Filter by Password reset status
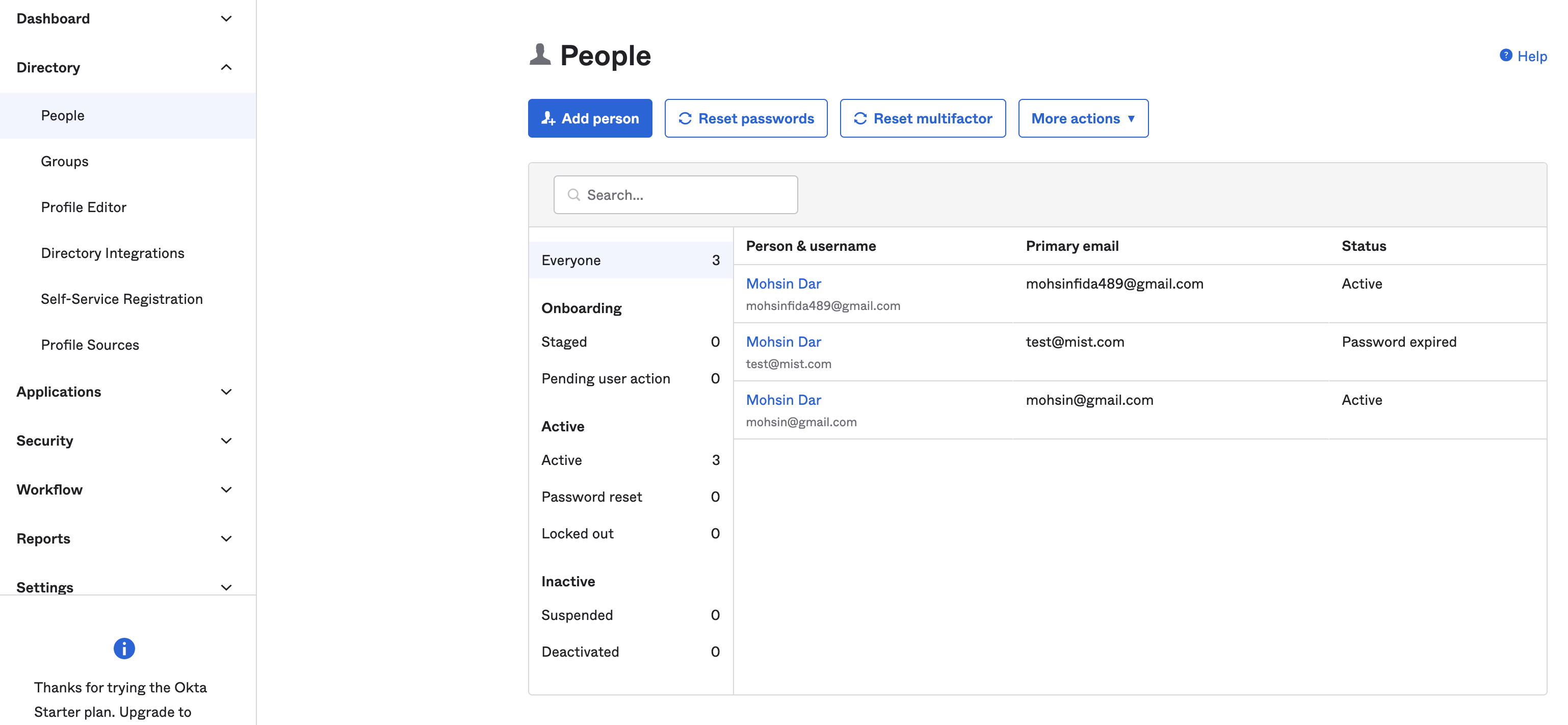The image size is (1568, 725). tap(592, 497)
